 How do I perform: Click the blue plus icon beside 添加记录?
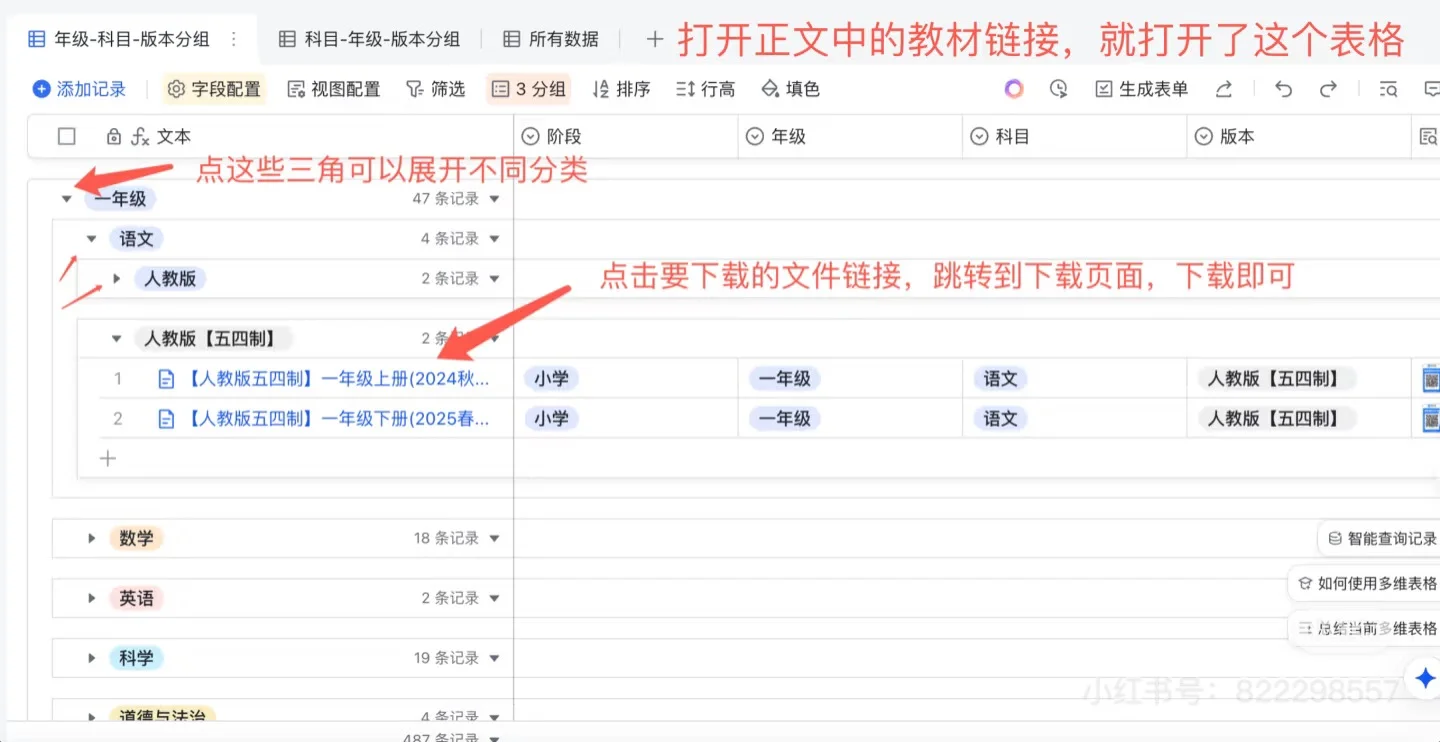click(41, 89)
